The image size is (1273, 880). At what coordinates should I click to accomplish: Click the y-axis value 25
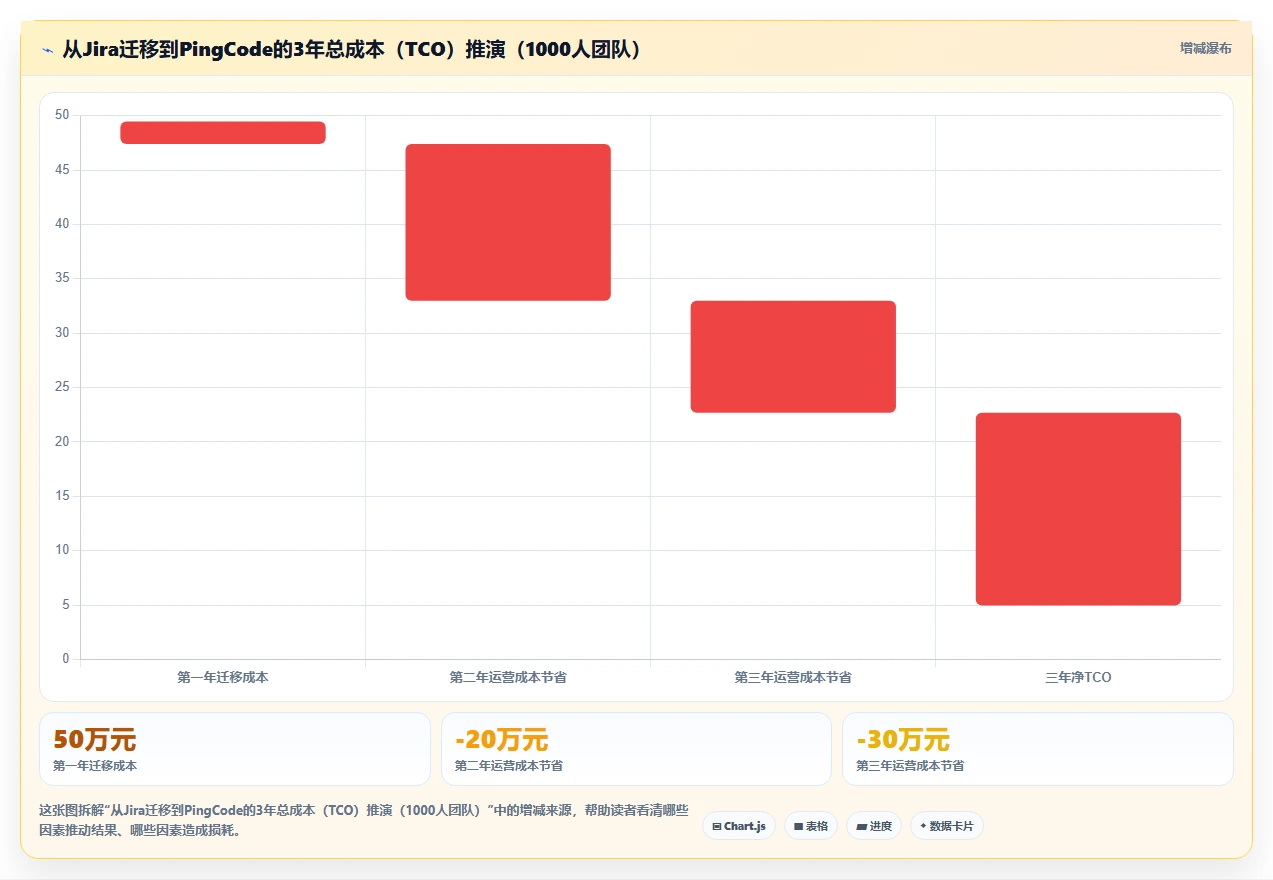62,387
